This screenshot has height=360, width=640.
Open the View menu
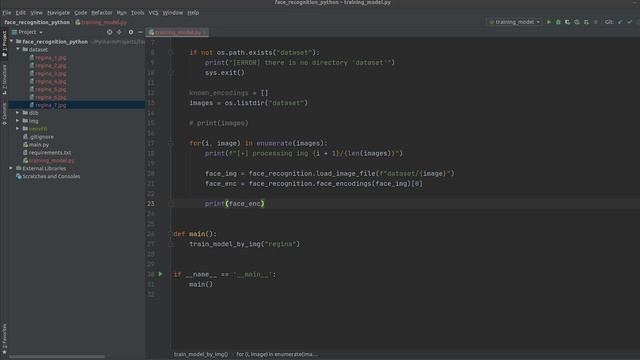click(x=36, y=13)
